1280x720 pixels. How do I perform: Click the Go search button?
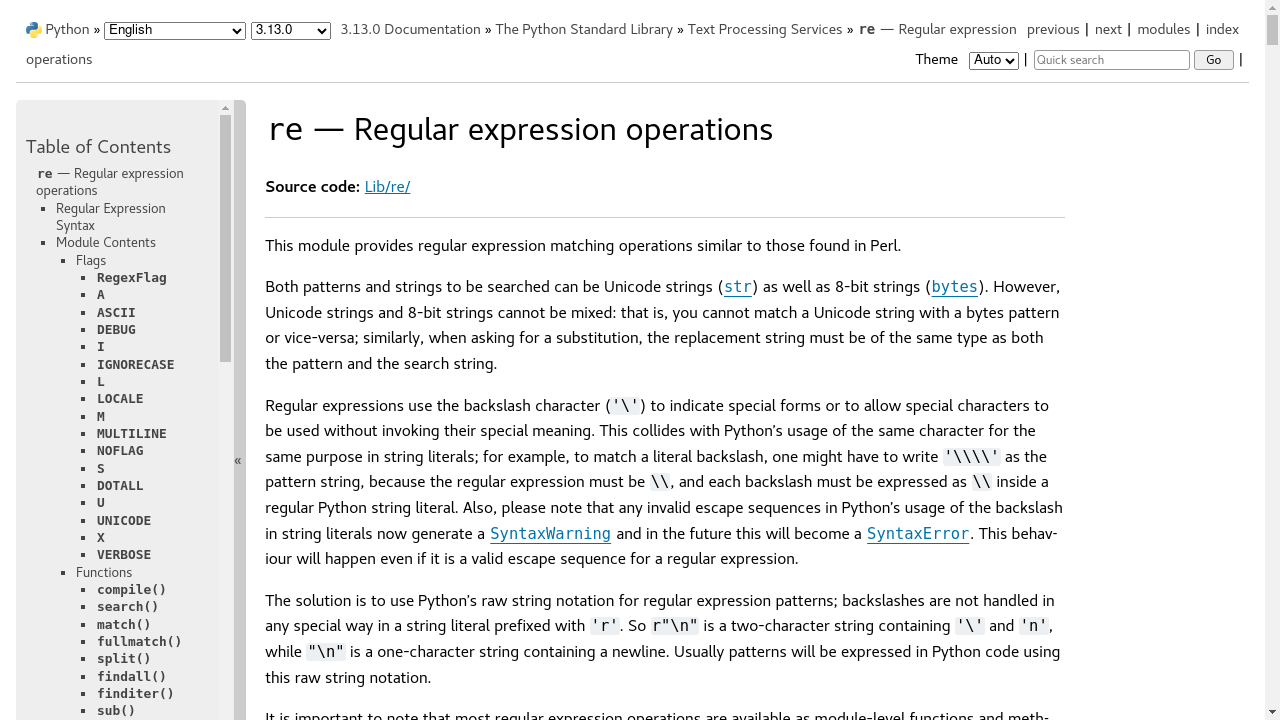[x=1213, y=60]
